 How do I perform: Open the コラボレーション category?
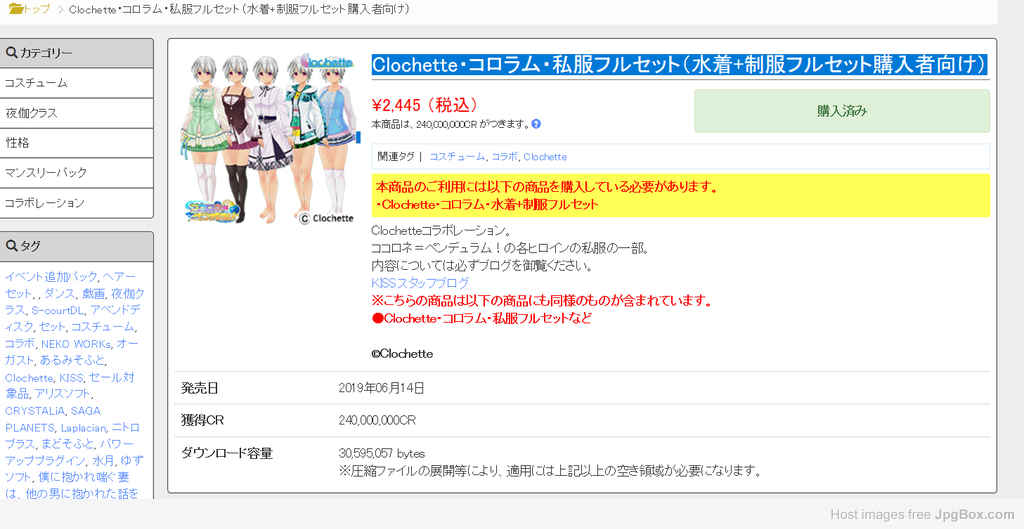[76, 203]
